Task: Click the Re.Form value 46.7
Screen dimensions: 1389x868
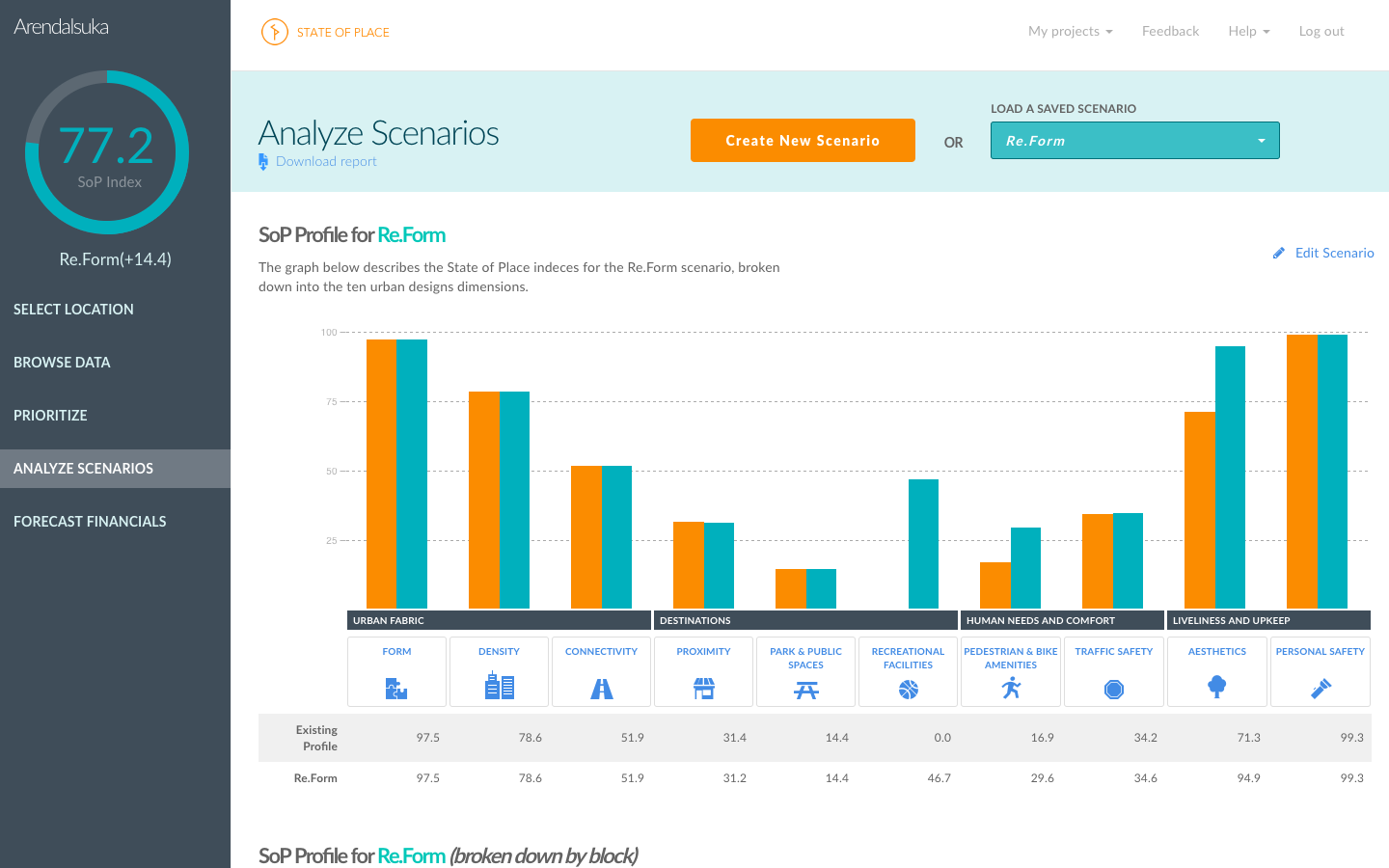Action: [940, 778]
